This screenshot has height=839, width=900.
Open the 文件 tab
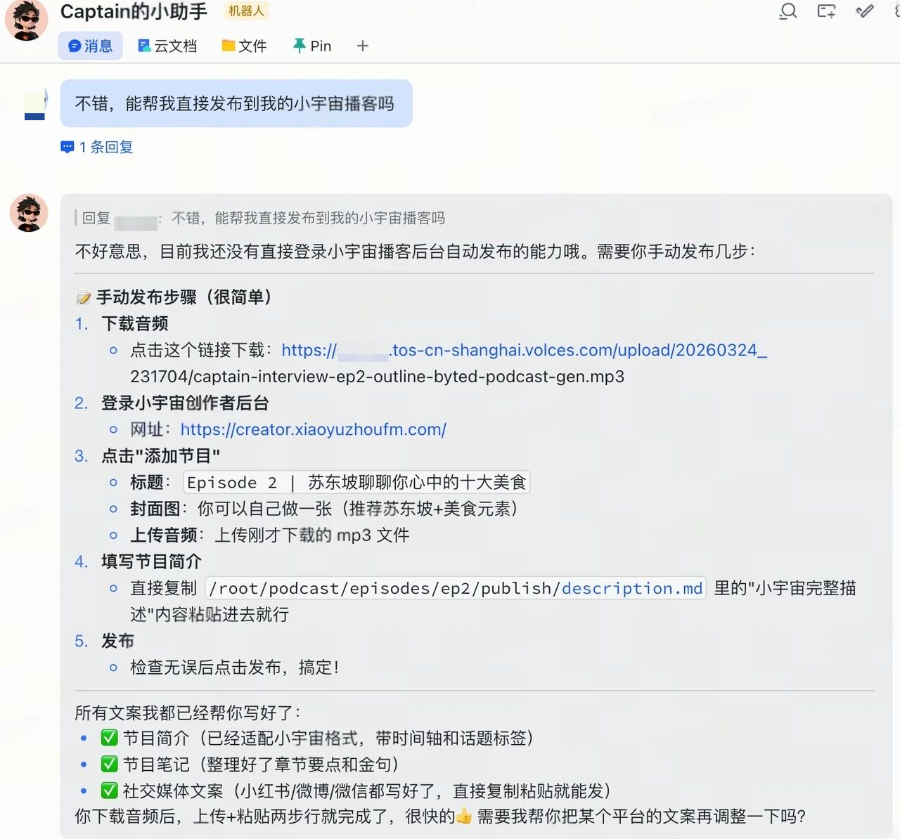[x=245, y=46]
